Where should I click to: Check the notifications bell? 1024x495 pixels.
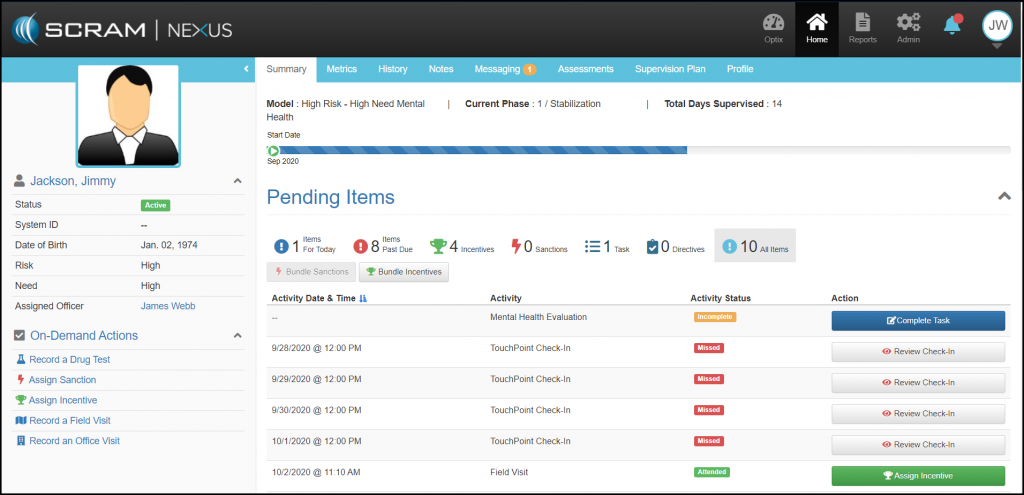(952, 25)
